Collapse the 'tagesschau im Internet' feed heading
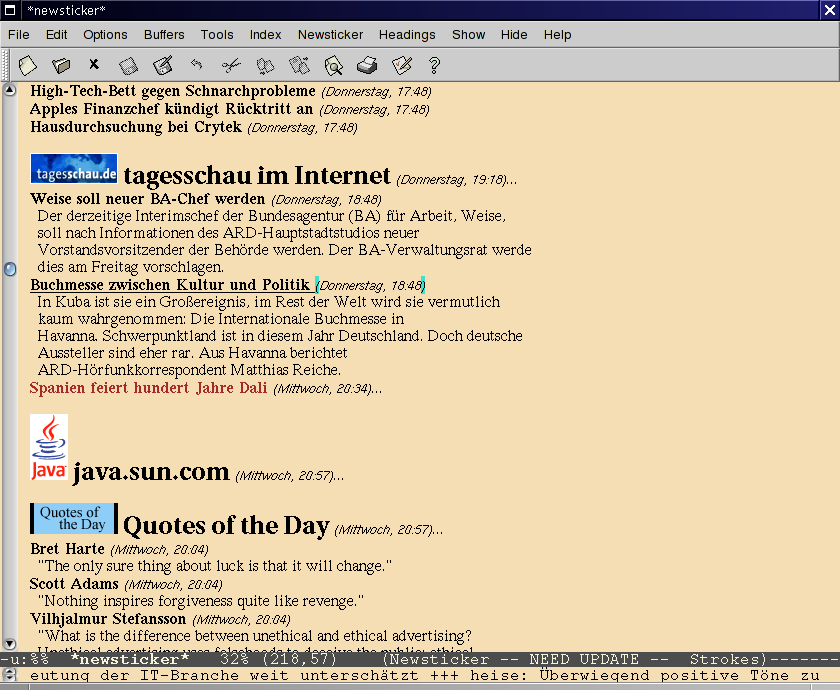The width and height of the screenshot is (840, 690). 256,176
